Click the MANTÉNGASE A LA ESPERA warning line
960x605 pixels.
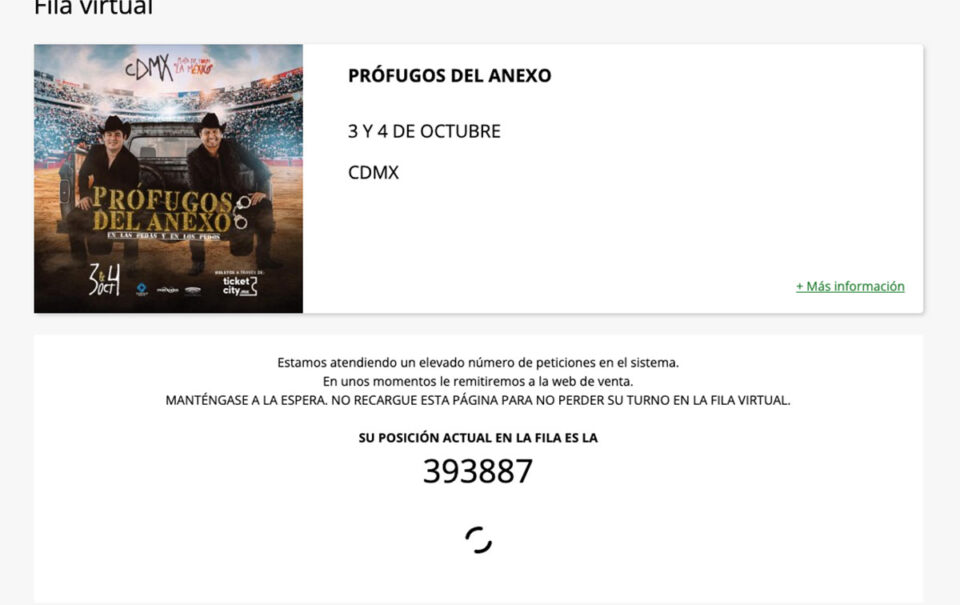478,400
